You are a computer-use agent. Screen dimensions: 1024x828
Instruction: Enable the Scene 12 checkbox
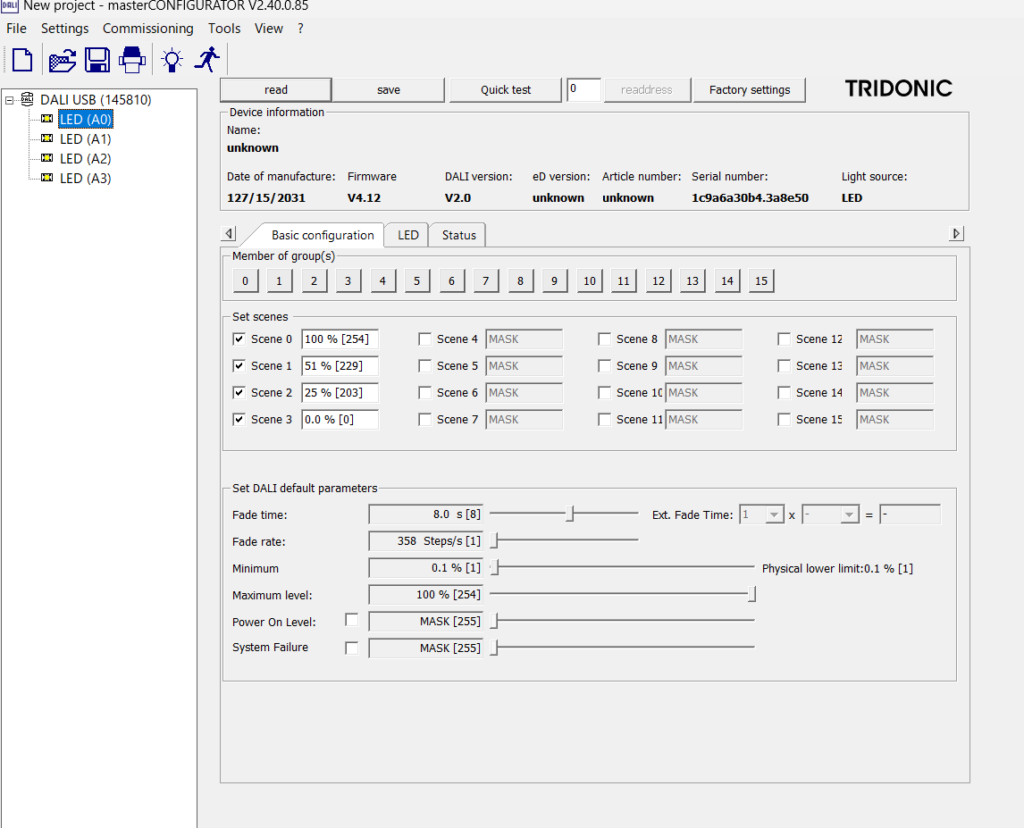pos(784,339)
